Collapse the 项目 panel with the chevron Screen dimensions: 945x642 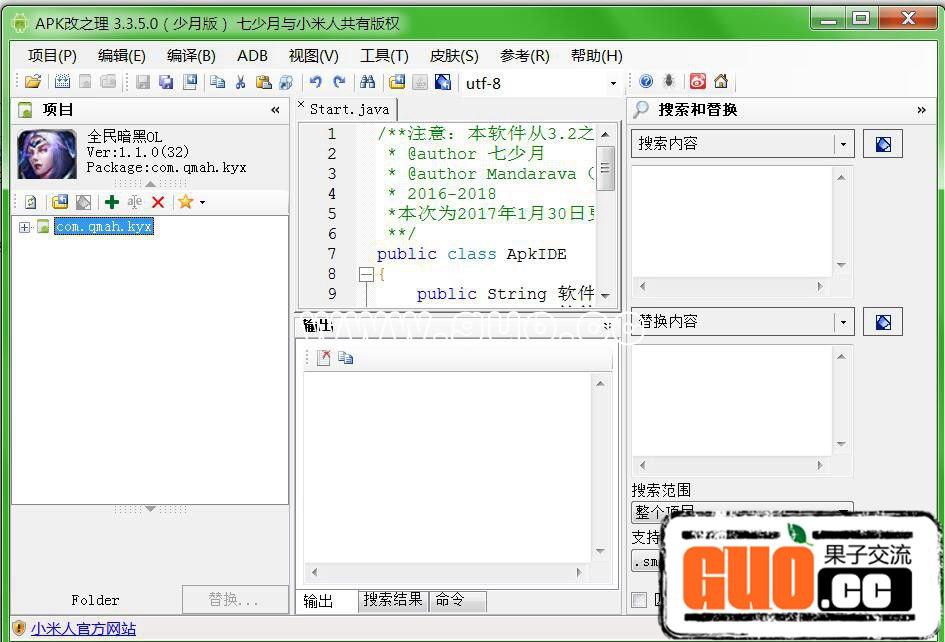(275, 110)
